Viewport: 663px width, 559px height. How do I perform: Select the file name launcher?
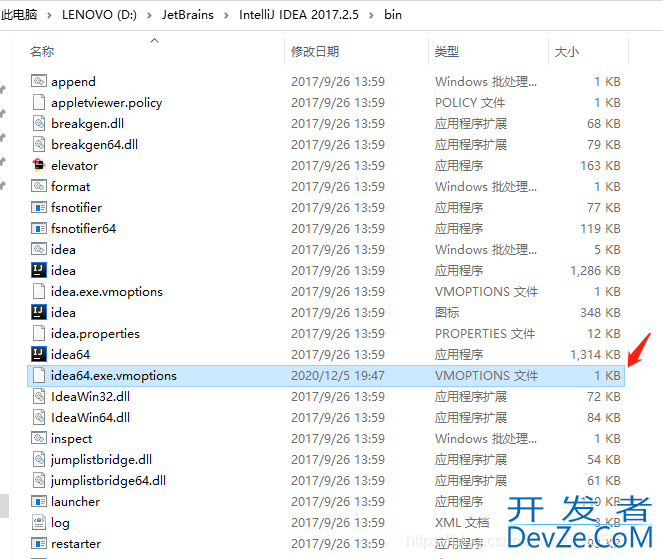(x=75, y=501)
